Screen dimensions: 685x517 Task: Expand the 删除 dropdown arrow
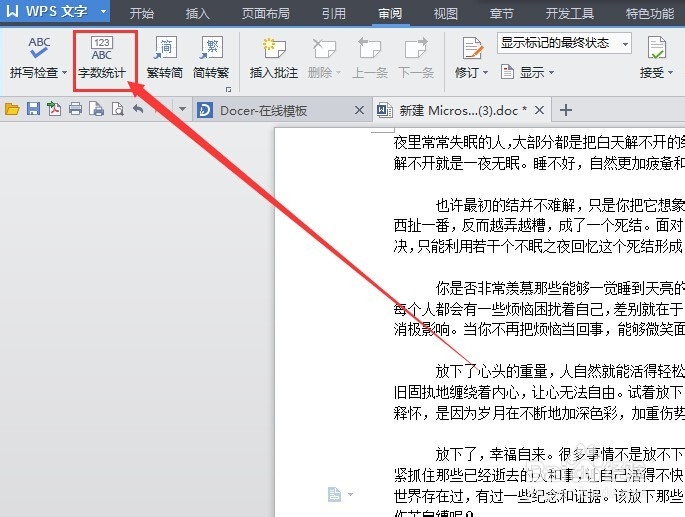pyautogui.click(x=338, y=73)
